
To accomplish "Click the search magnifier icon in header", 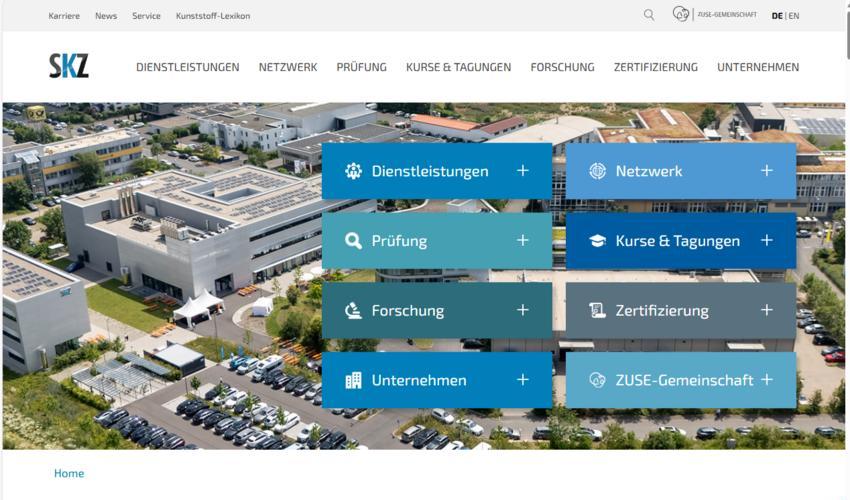I will coord(649,15).
